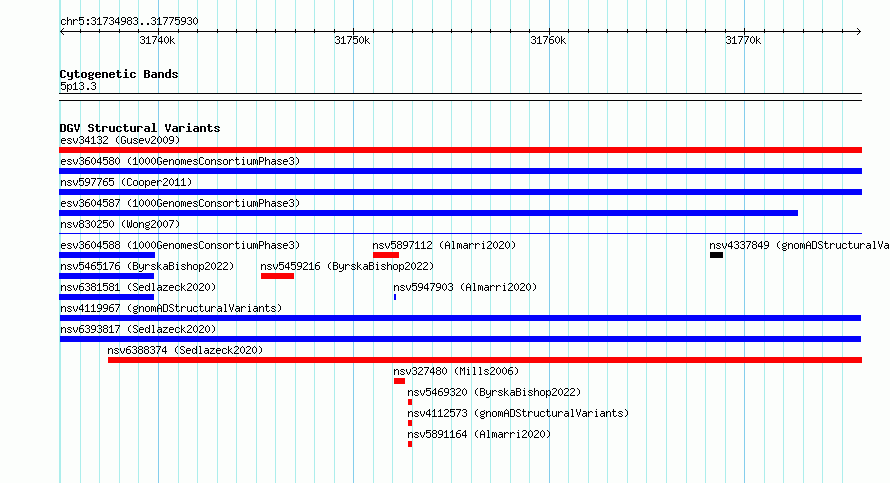This screenshot has width=890, height=483.
Task: Open nsv5459216 (ByrskaBishop2022) label
Action: tap(347, 266)
